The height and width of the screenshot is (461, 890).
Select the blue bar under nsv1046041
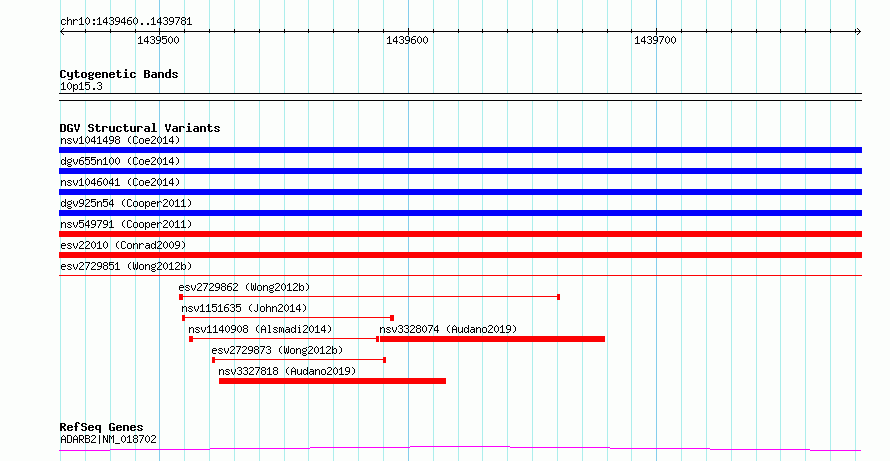coord(460,192)
